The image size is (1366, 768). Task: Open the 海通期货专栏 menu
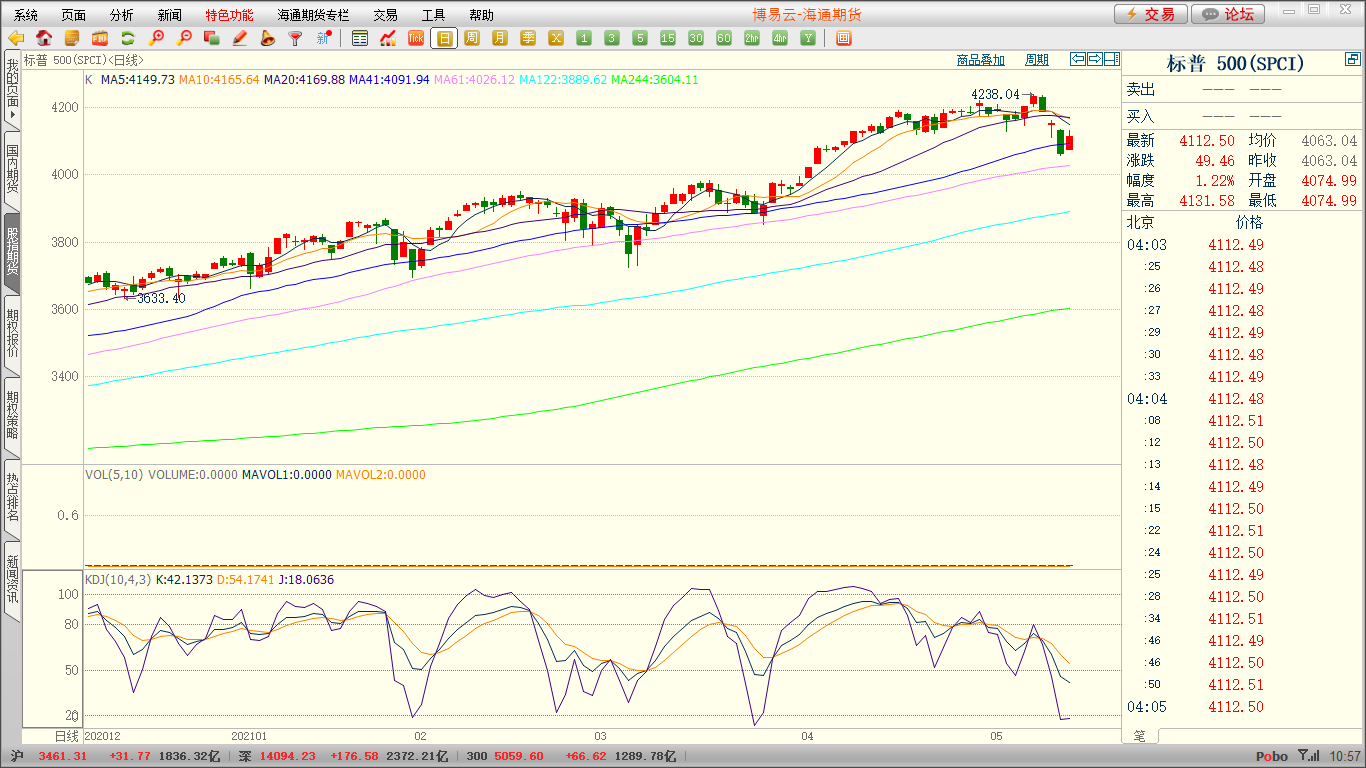click(x=314, y=15)
